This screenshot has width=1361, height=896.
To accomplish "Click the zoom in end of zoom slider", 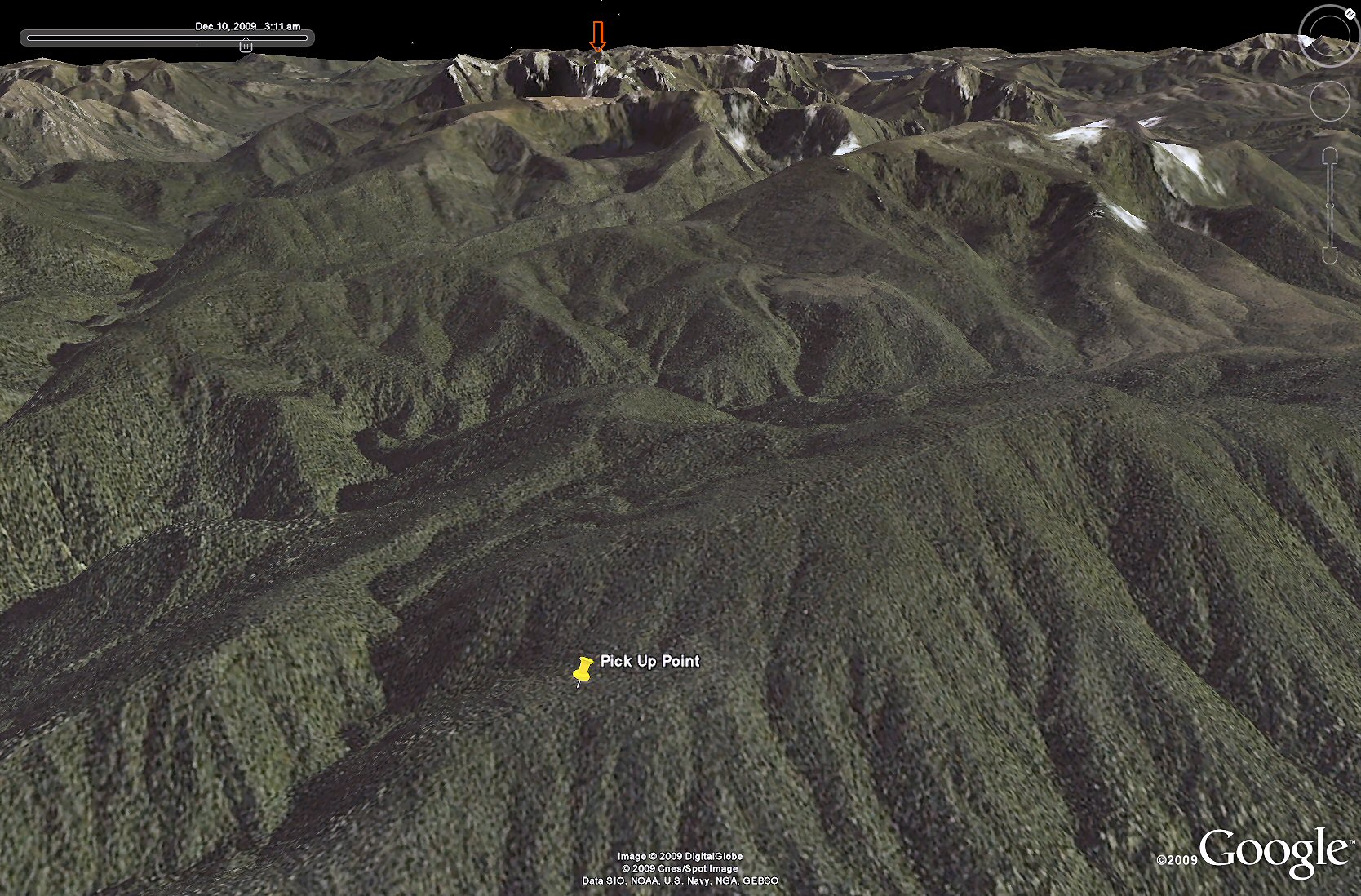I will pos(1330,155).
